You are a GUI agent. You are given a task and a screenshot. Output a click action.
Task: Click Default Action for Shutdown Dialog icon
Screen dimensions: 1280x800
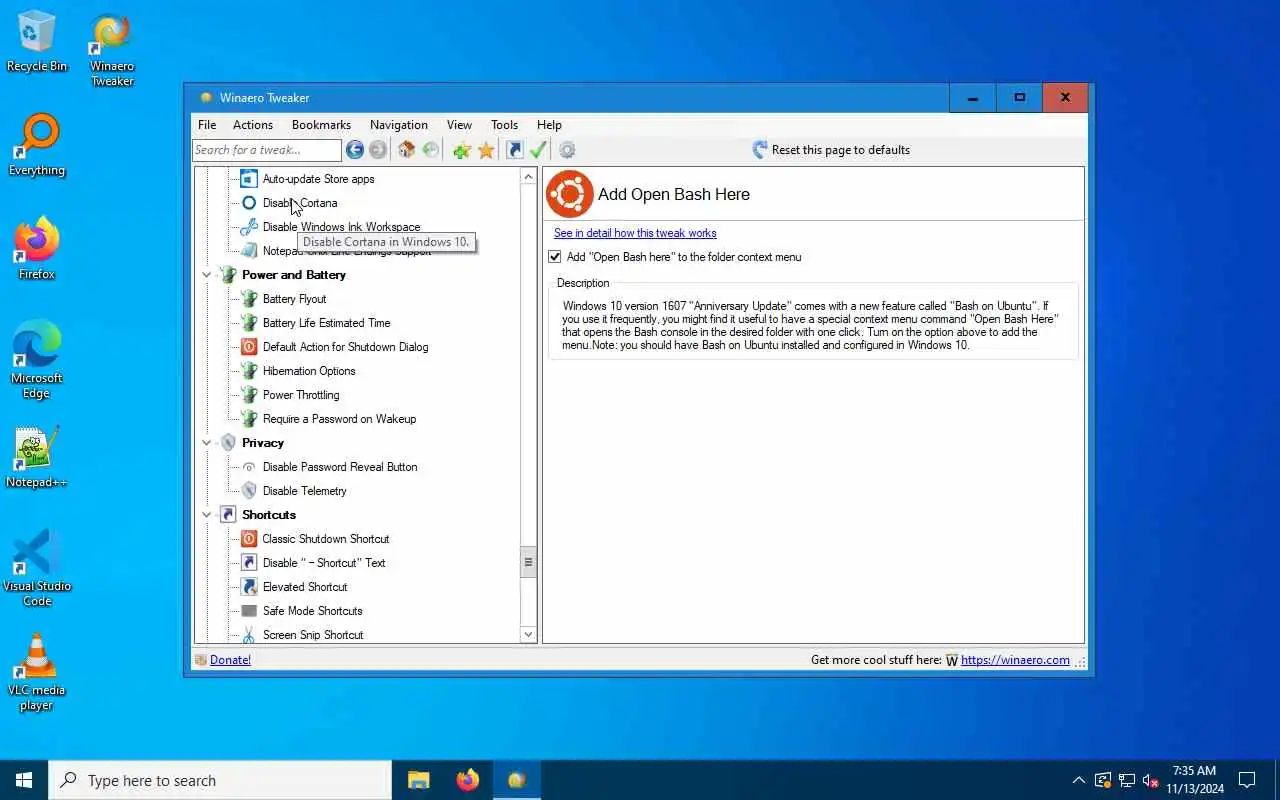tap(249, 347)
